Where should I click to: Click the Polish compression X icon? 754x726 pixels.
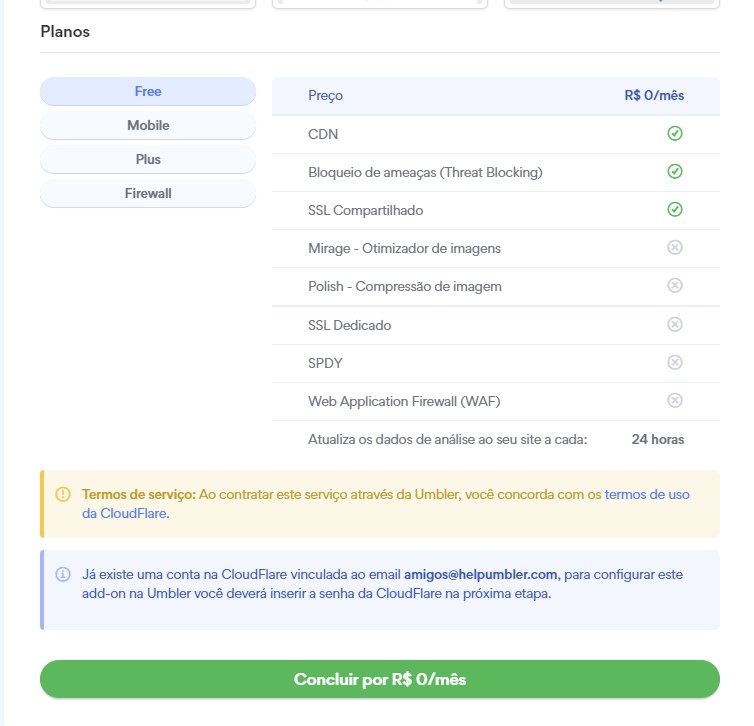pos(675,286)
